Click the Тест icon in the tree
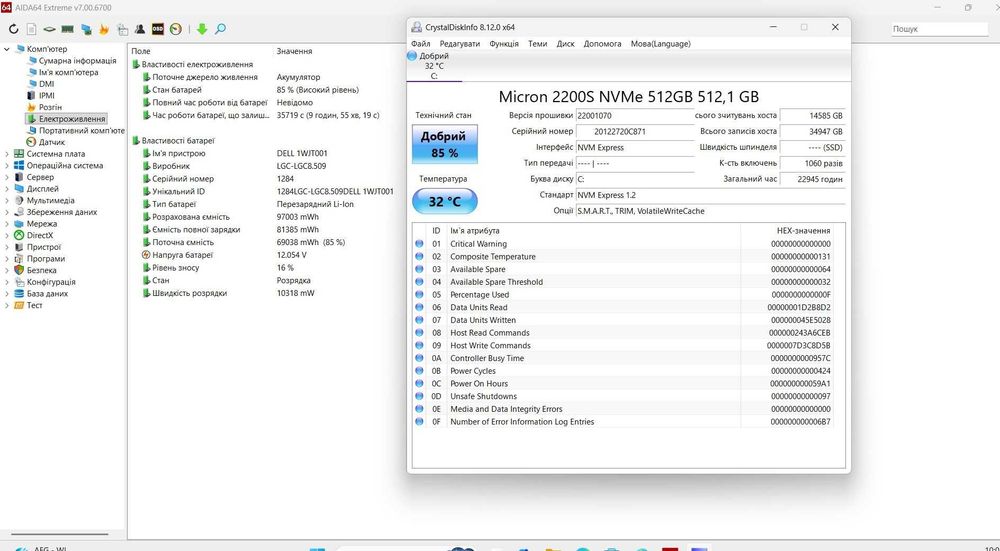The image size is (1000, 551). 19,305
